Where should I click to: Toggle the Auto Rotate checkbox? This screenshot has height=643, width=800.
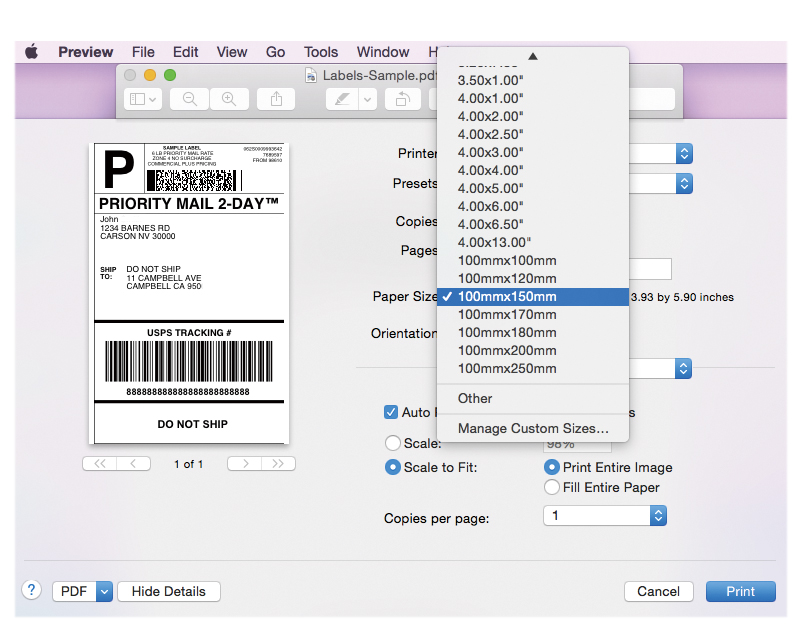point(391,412)
